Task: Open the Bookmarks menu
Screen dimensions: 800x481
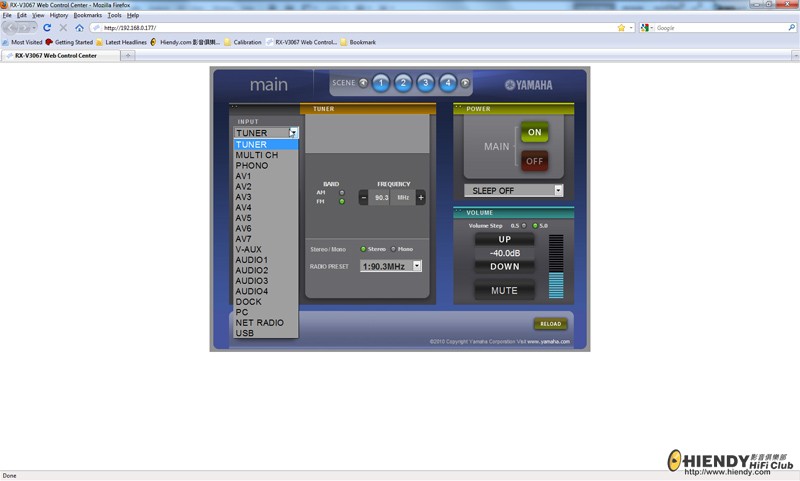Action: click(87, 15)
